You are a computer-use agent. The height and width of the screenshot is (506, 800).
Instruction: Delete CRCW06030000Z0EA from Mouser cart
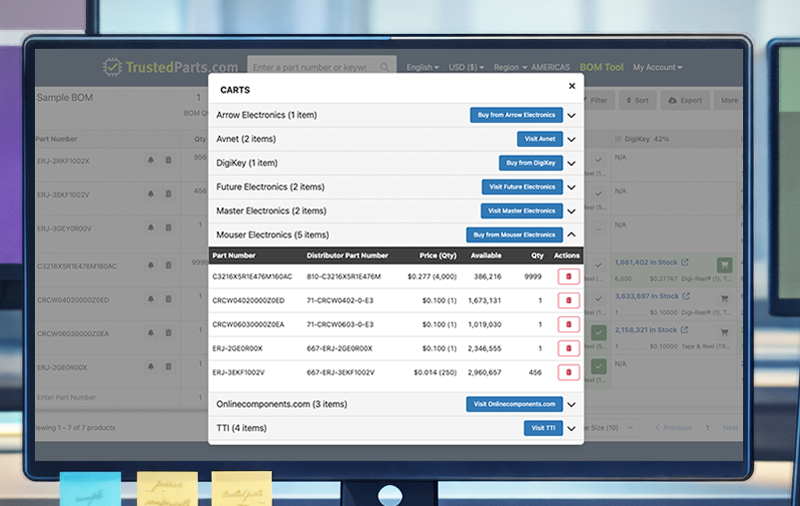(568, 324)
